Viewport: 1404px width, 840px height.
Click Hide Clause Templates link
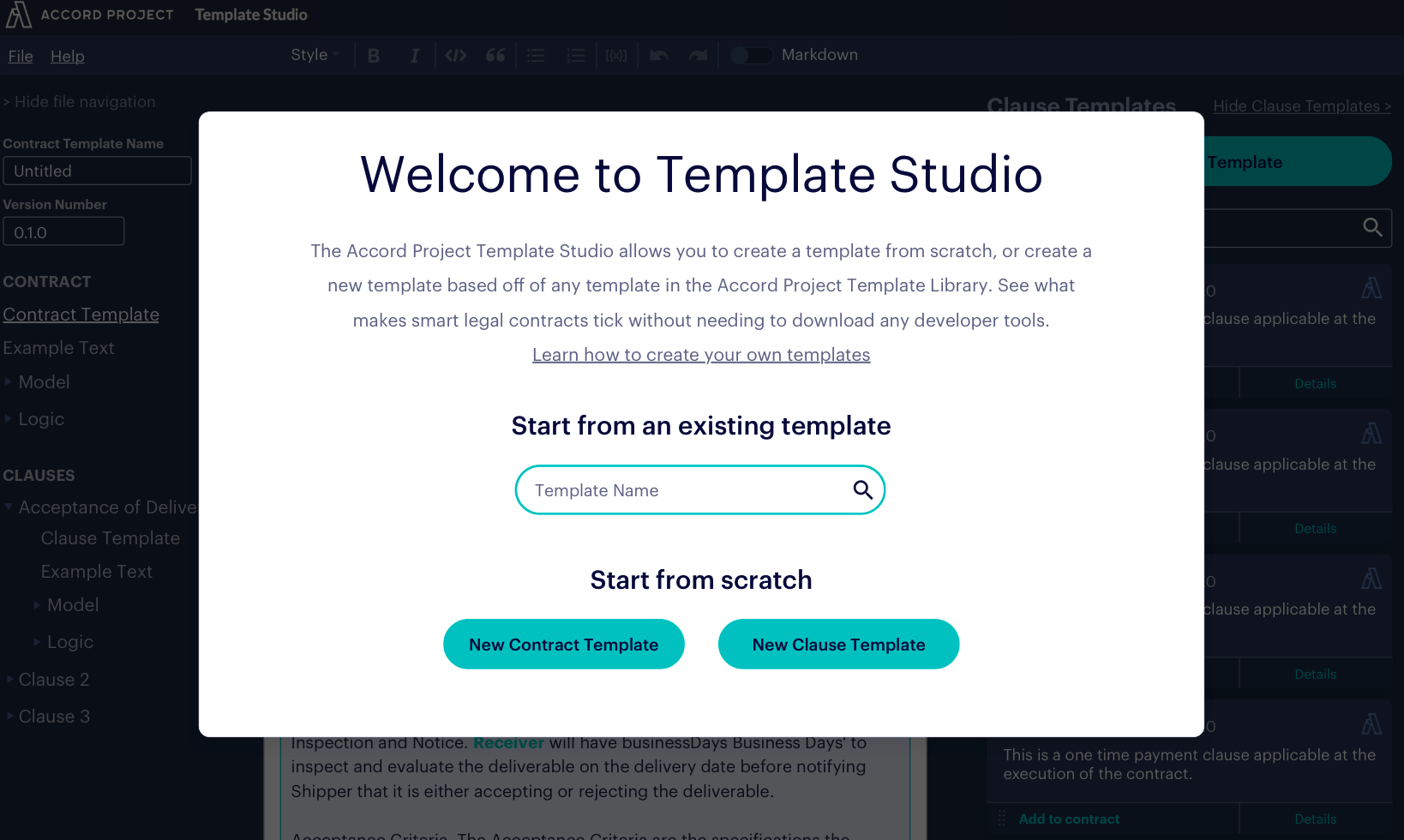coord(1302,106)
